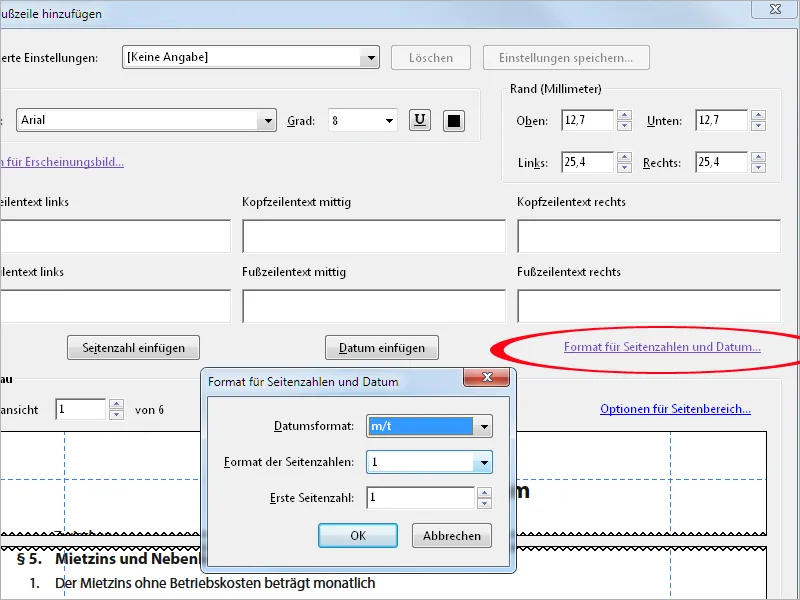Open Format für Seitenzahlen und Datum link
Screen dimensions: 800x600
click(x=662, y=347)
